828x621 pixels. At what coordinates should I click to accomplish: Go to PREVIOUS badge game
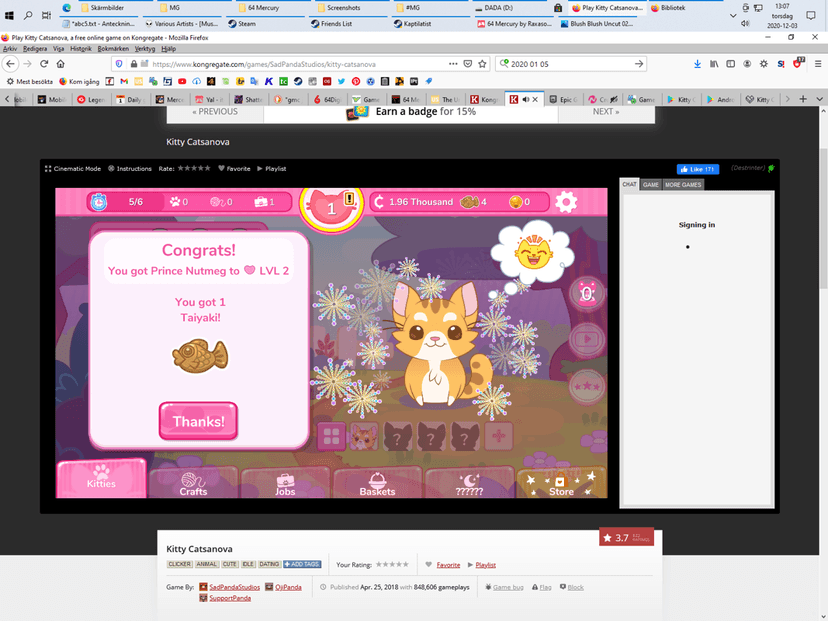[215, 112]
